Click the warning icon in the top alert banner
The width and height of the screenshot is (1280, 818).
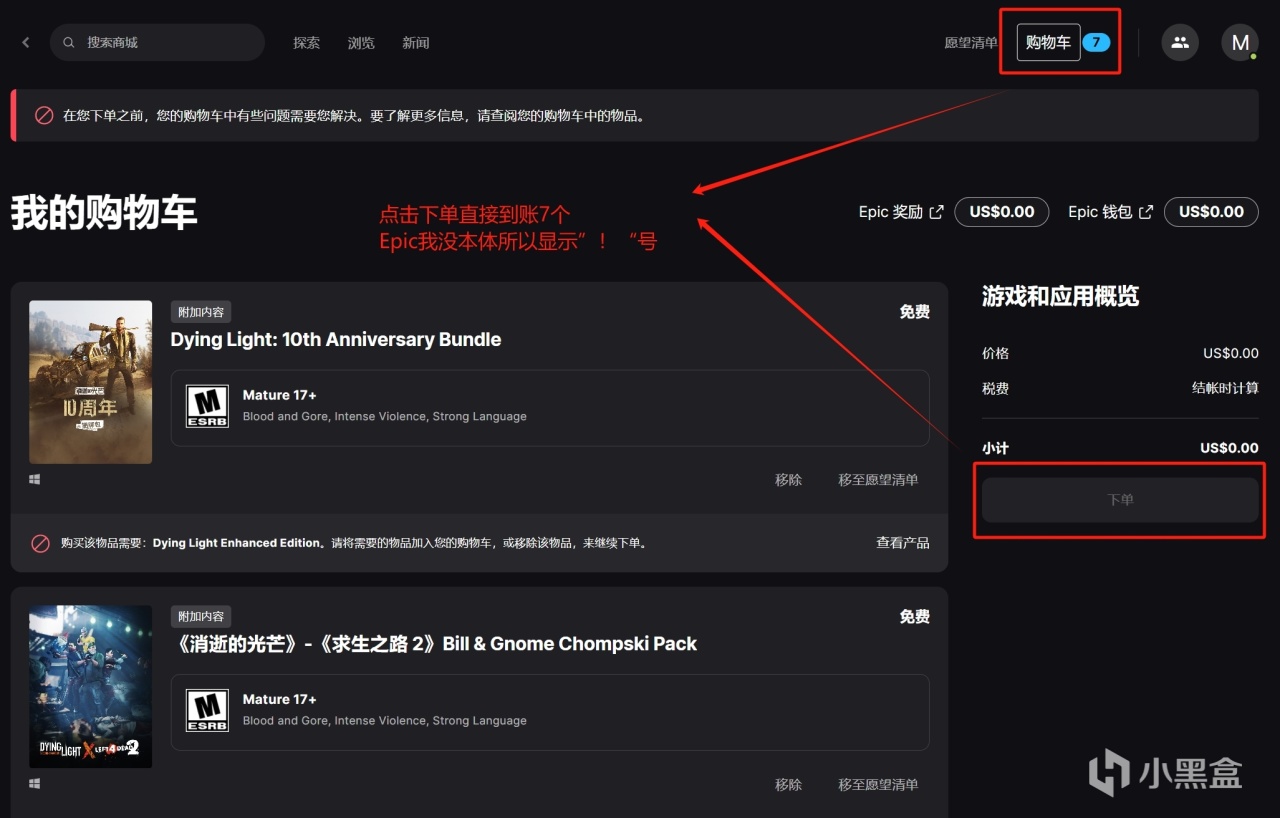tap(44, 115)
